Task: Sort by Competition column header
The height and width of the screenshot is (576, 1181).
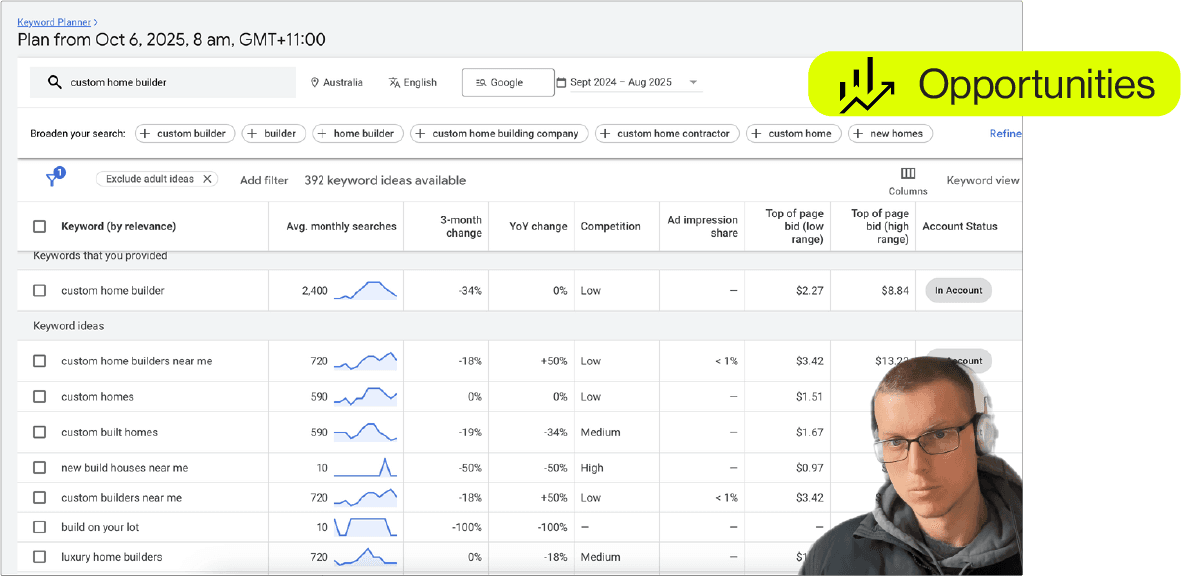Action: pyautogui.click(x=610, y=227)
